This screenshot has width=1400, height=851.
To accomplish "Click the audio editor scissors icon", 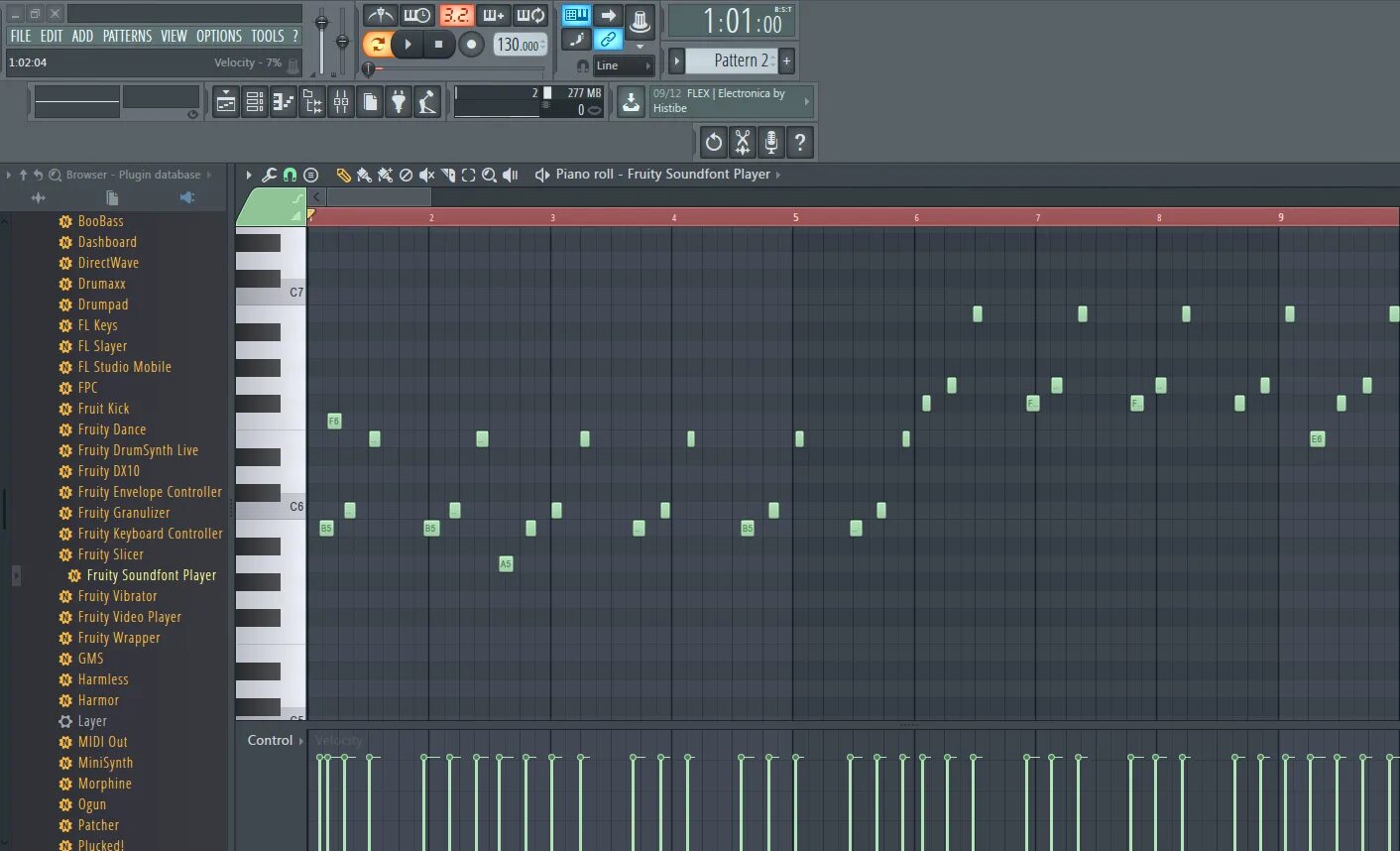I will [743, 143].
